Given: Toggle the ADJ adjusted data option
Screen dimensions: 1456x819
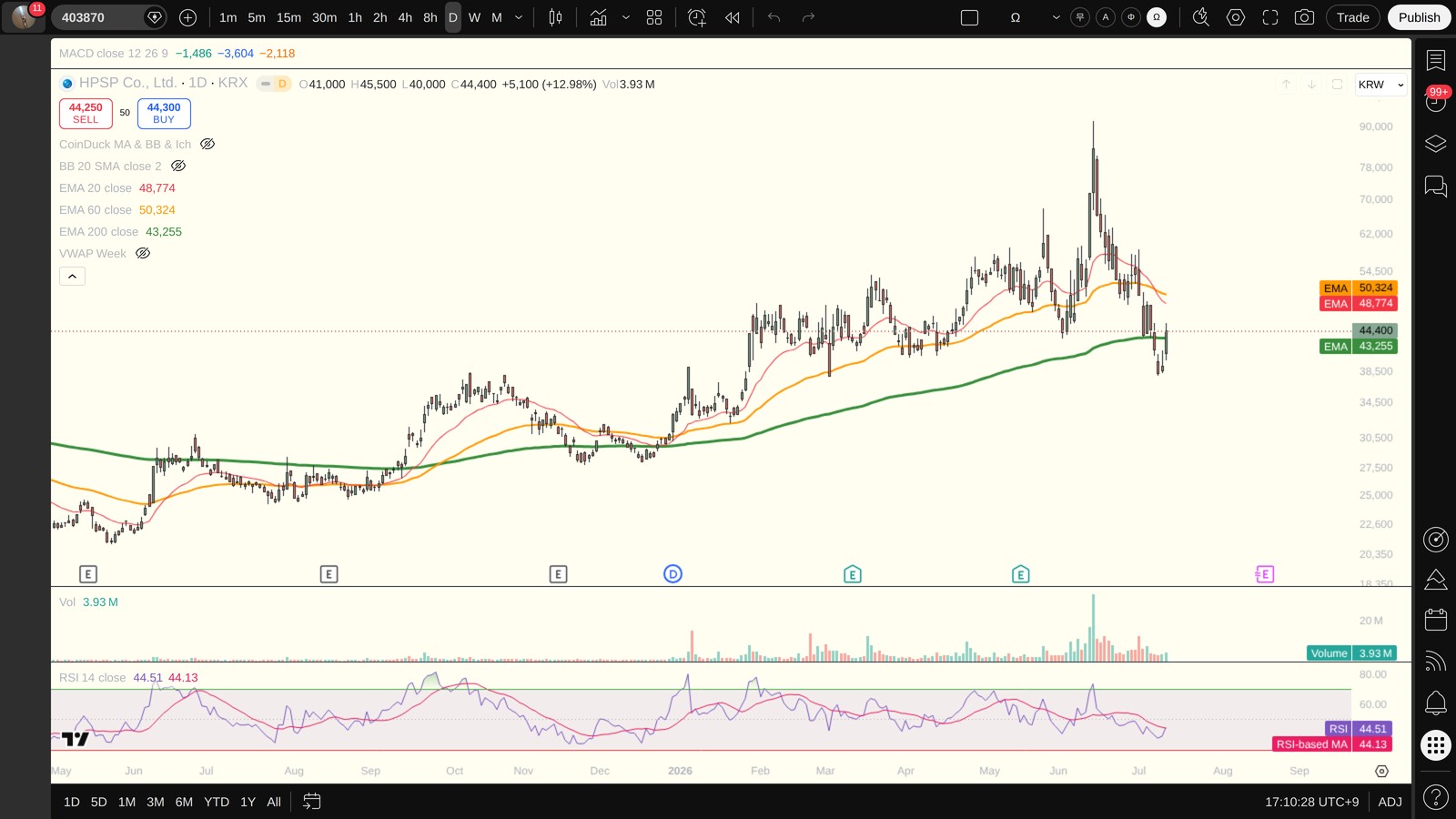Looking at the screenshot, I should [1390, 802].
